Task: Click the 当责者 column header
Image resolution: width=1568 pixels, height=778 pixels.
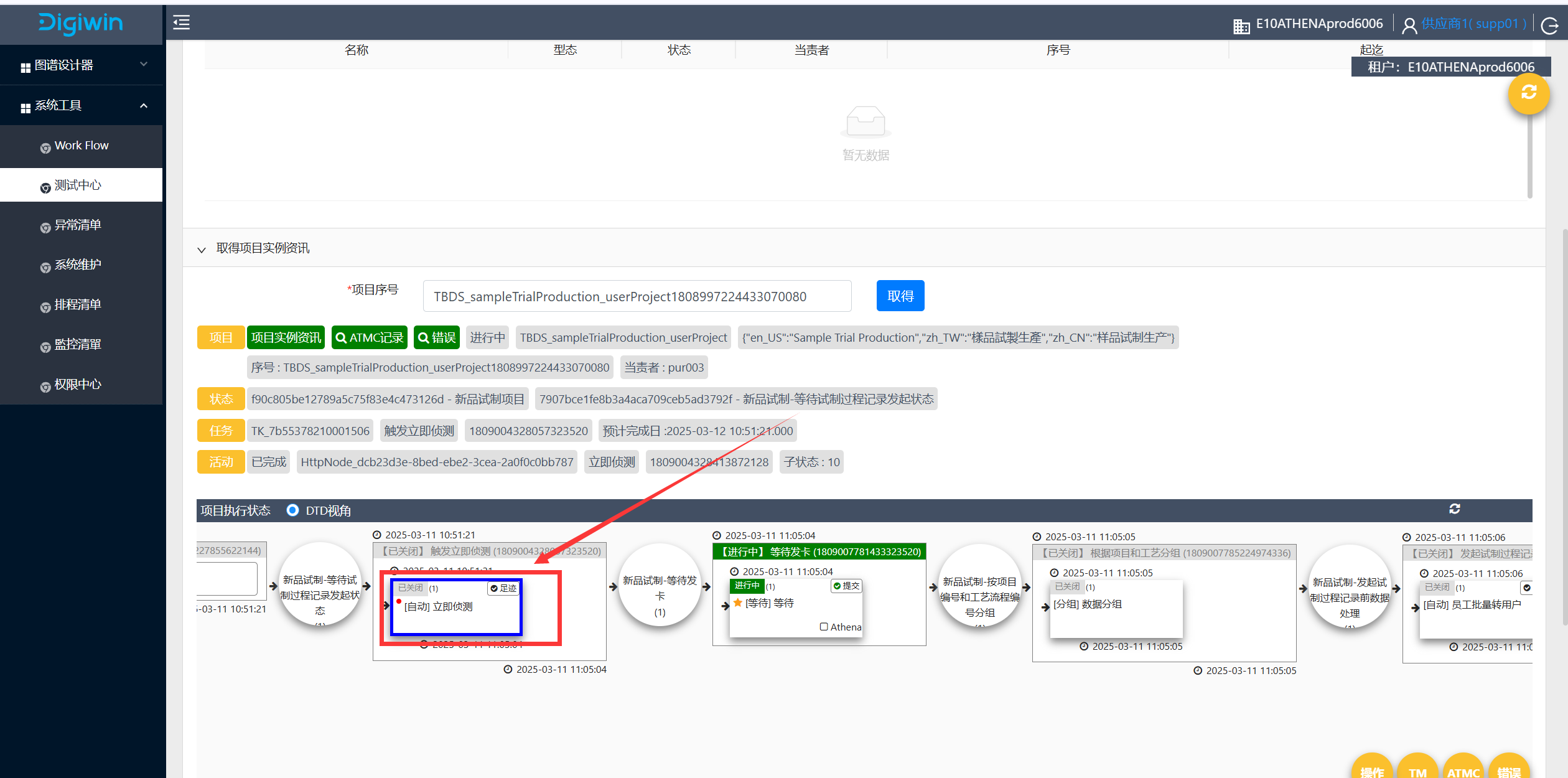Action: point(811,50)
